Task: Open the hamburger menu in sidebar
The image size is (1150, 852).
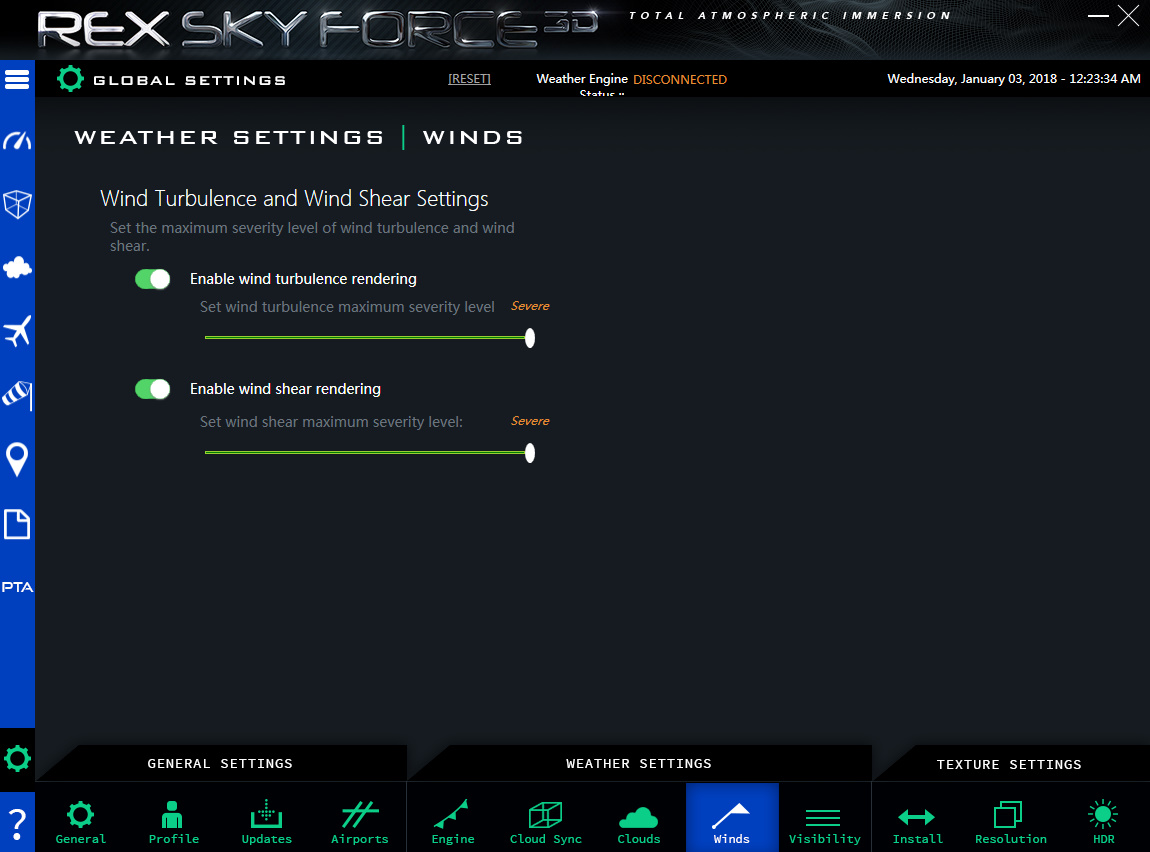Action: (x=17, y=79)
